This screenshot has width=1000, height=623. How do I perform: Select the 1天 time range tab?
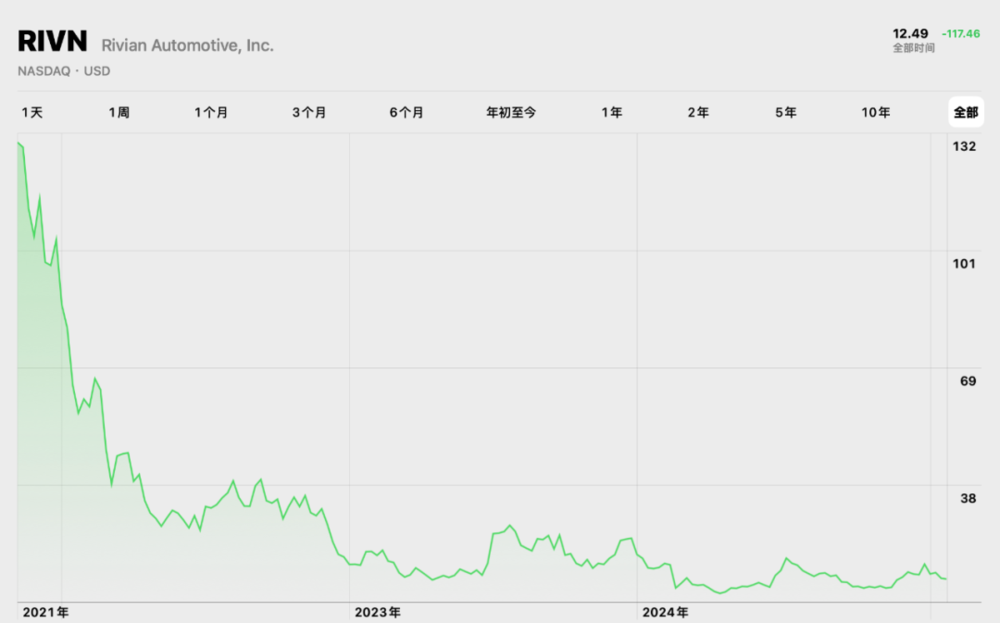coord(33,112)
